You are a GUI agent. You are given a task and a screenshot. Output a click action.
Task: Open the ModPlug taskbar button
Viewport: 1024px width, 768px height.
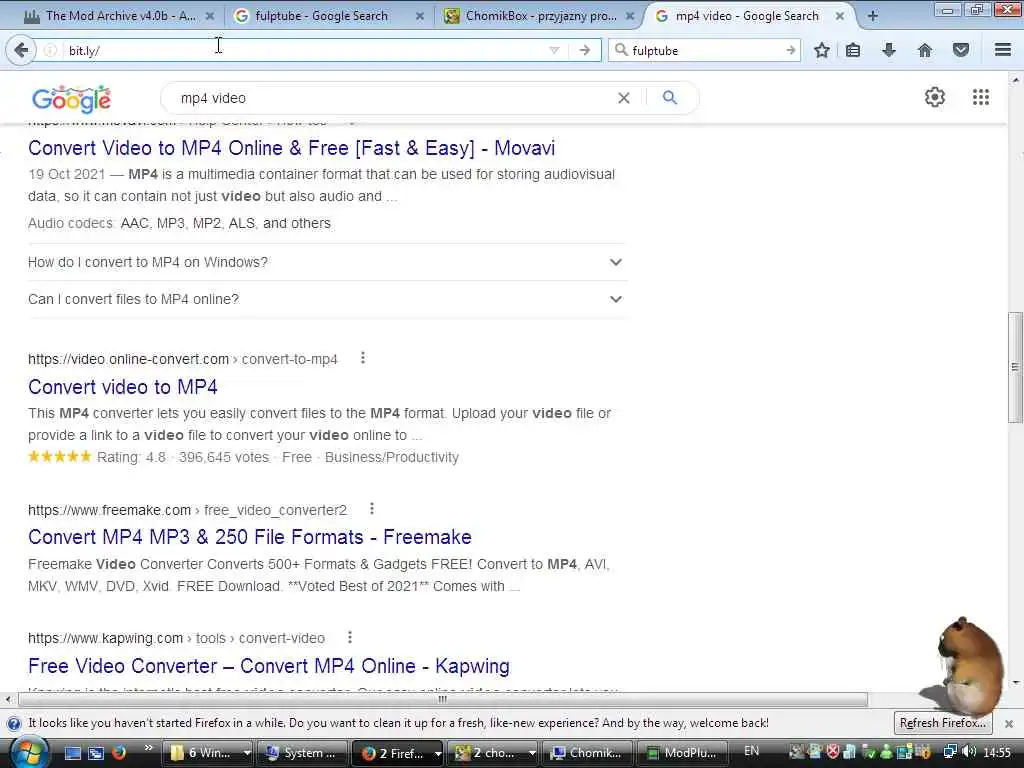click(x=683, y=753)
